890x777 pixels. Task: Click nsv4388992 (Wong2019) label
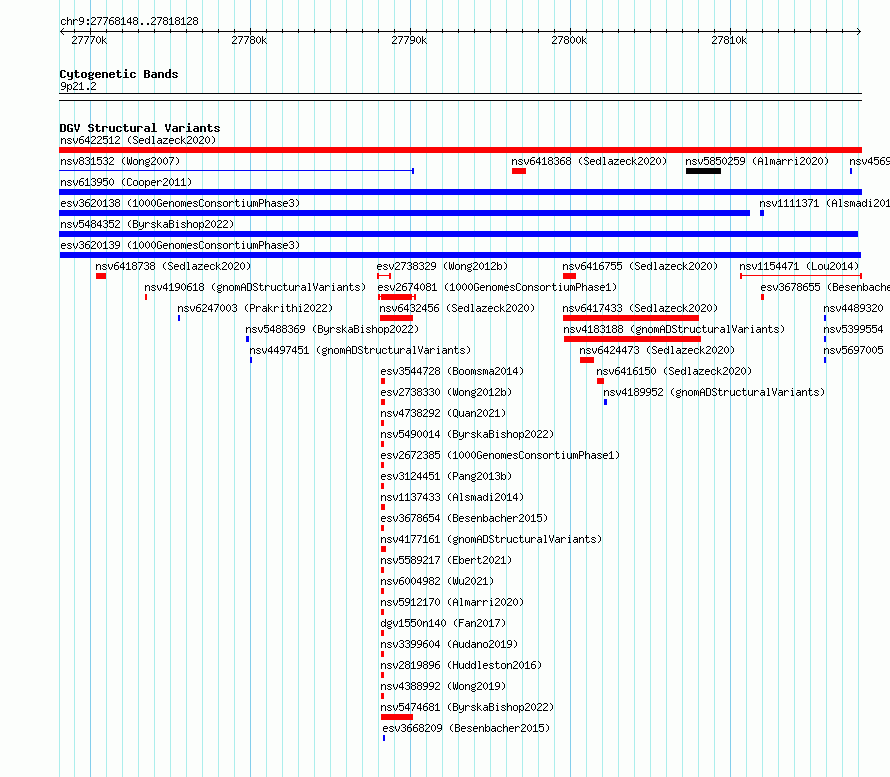click(x=443, y=686)
